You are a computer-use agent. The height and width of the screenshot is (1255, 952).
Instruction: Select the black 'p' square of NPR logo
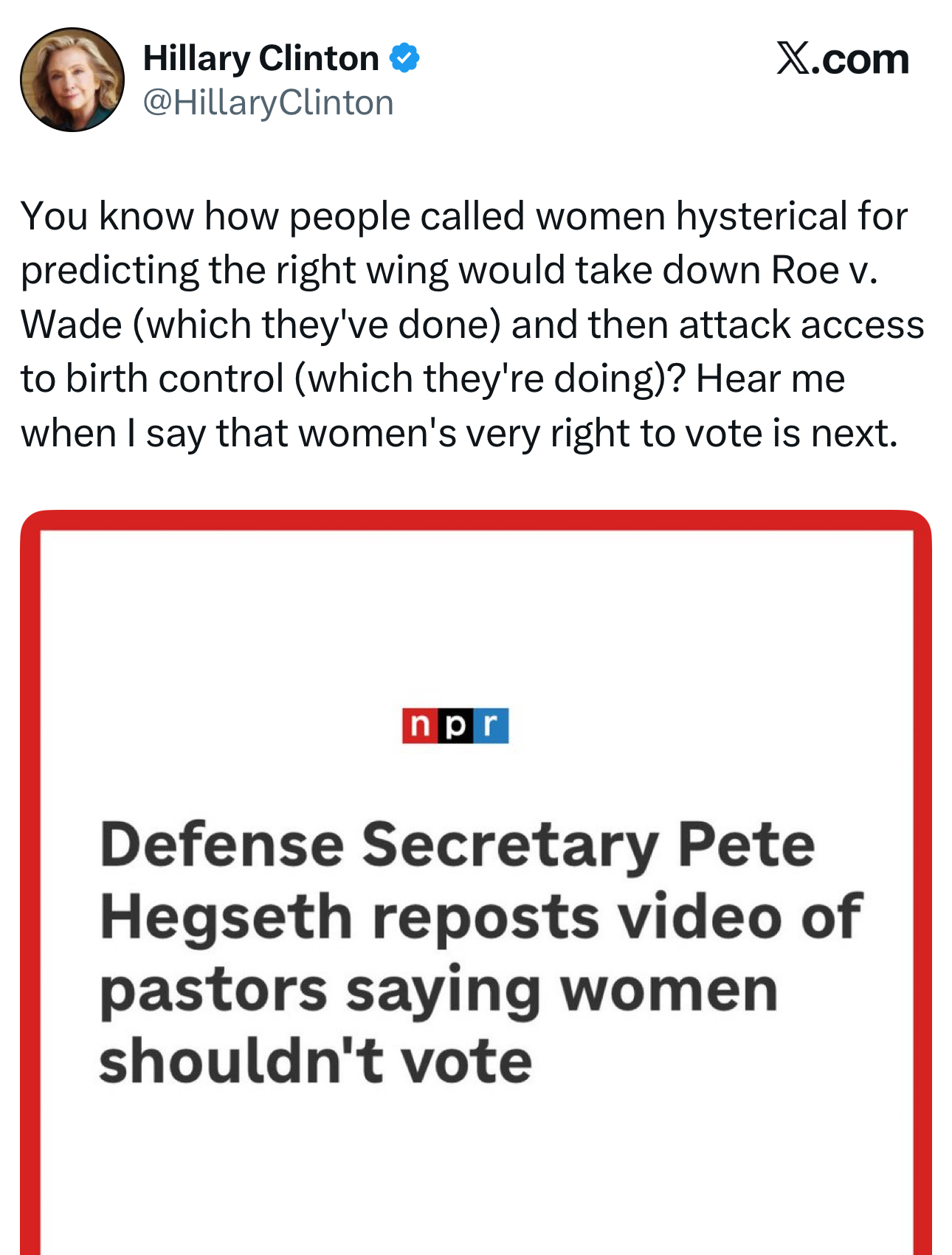coord(455,725)
